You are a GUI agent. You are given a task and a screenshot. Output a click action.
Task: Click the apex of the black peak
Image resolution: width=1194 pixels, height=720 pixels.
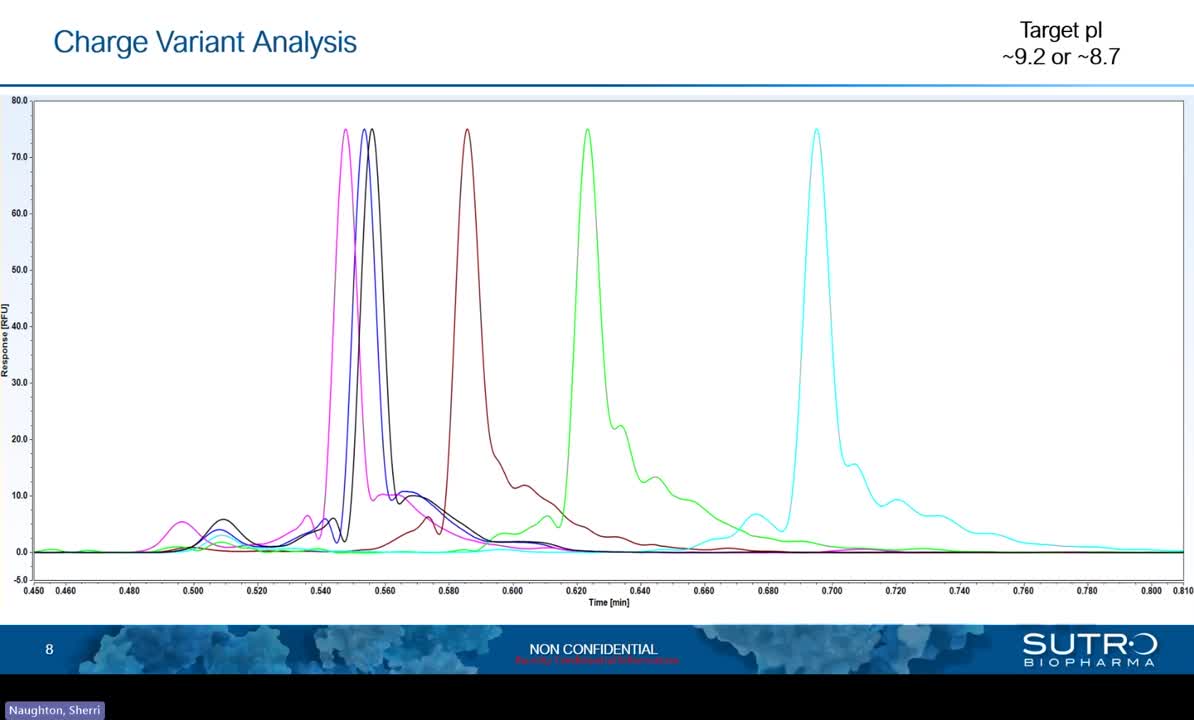tap(372, 129)
